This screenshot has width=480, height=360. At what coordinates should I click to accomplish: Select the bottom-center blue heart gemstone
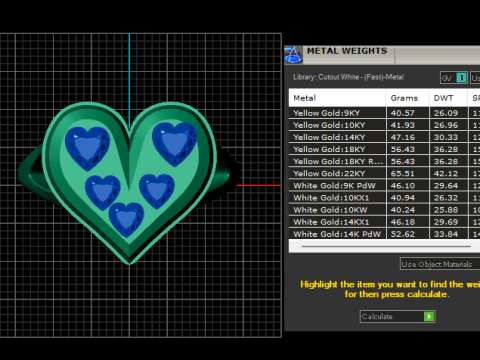click(x=126, y=219)
